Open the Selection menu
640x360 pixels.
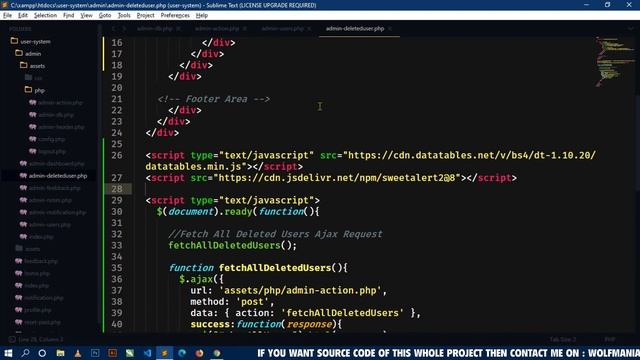(45, 16)
